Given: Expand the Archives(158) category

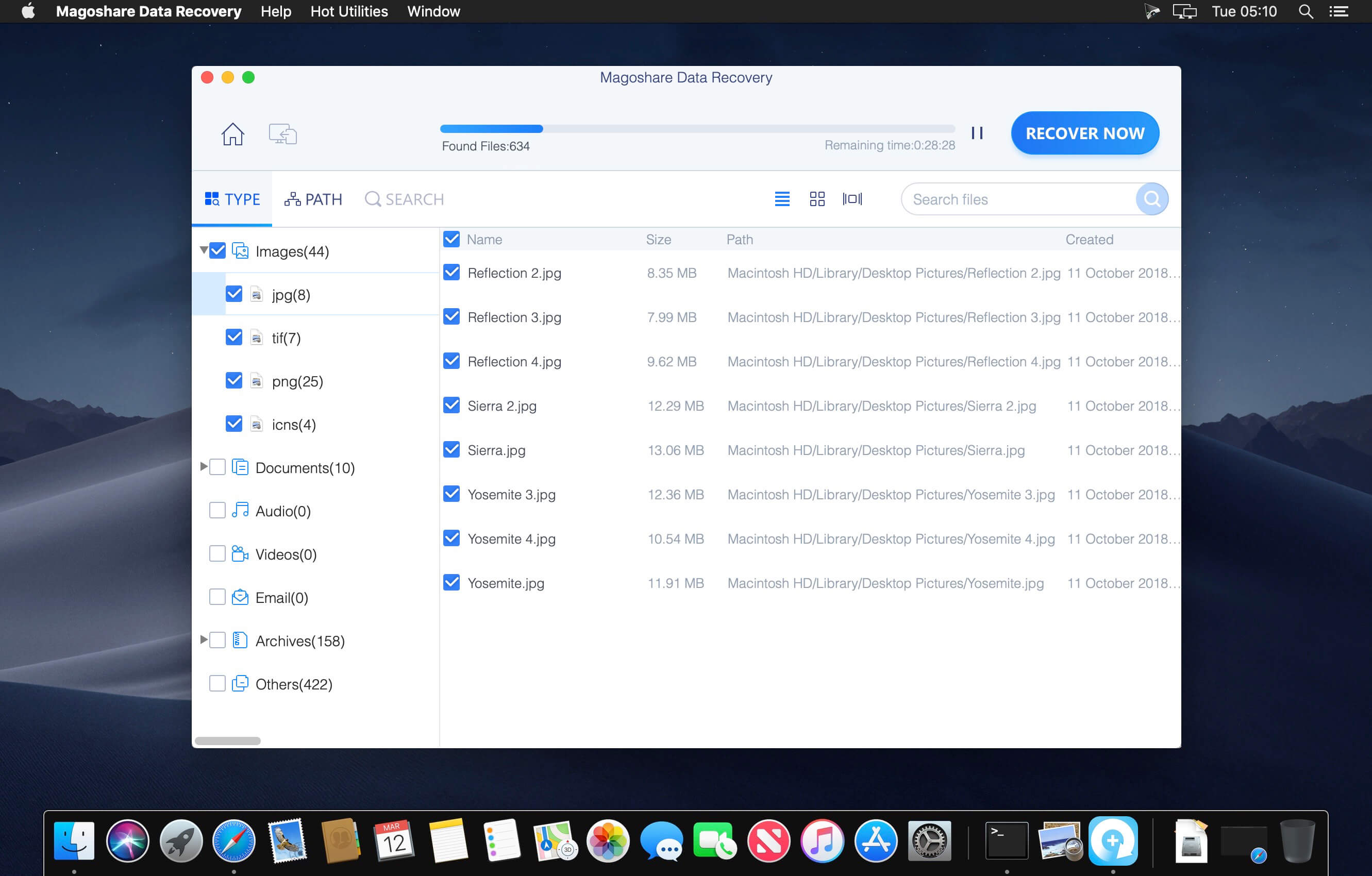Looking at the screenshot, I should 204,639.
